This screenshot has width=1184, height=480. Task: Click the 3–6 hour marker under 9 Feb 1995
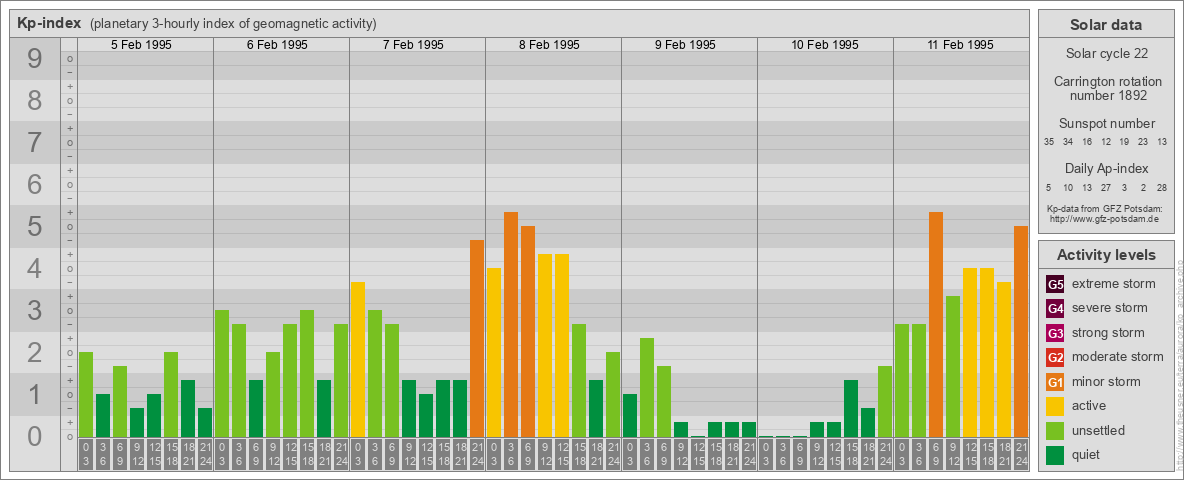[647, 454]
